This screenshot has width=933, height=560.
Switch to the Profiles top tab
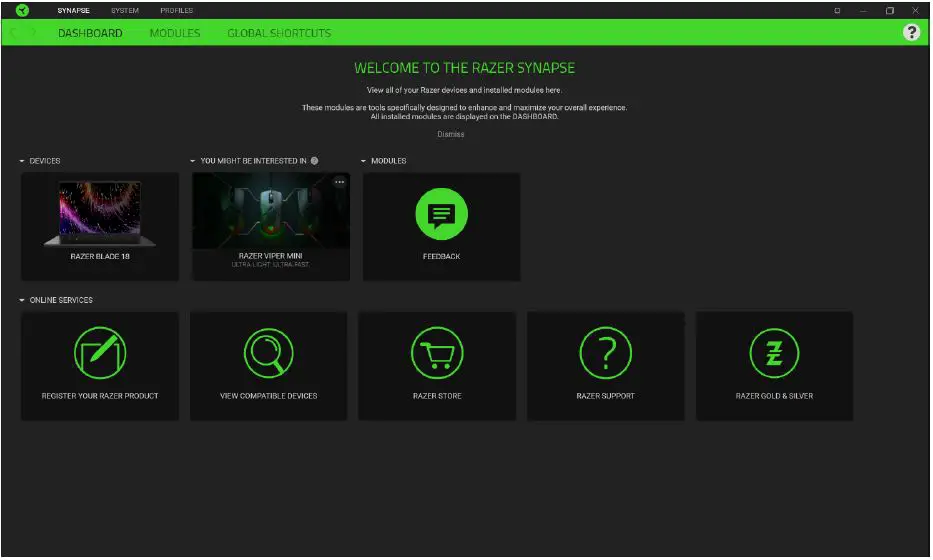[177, 11]
